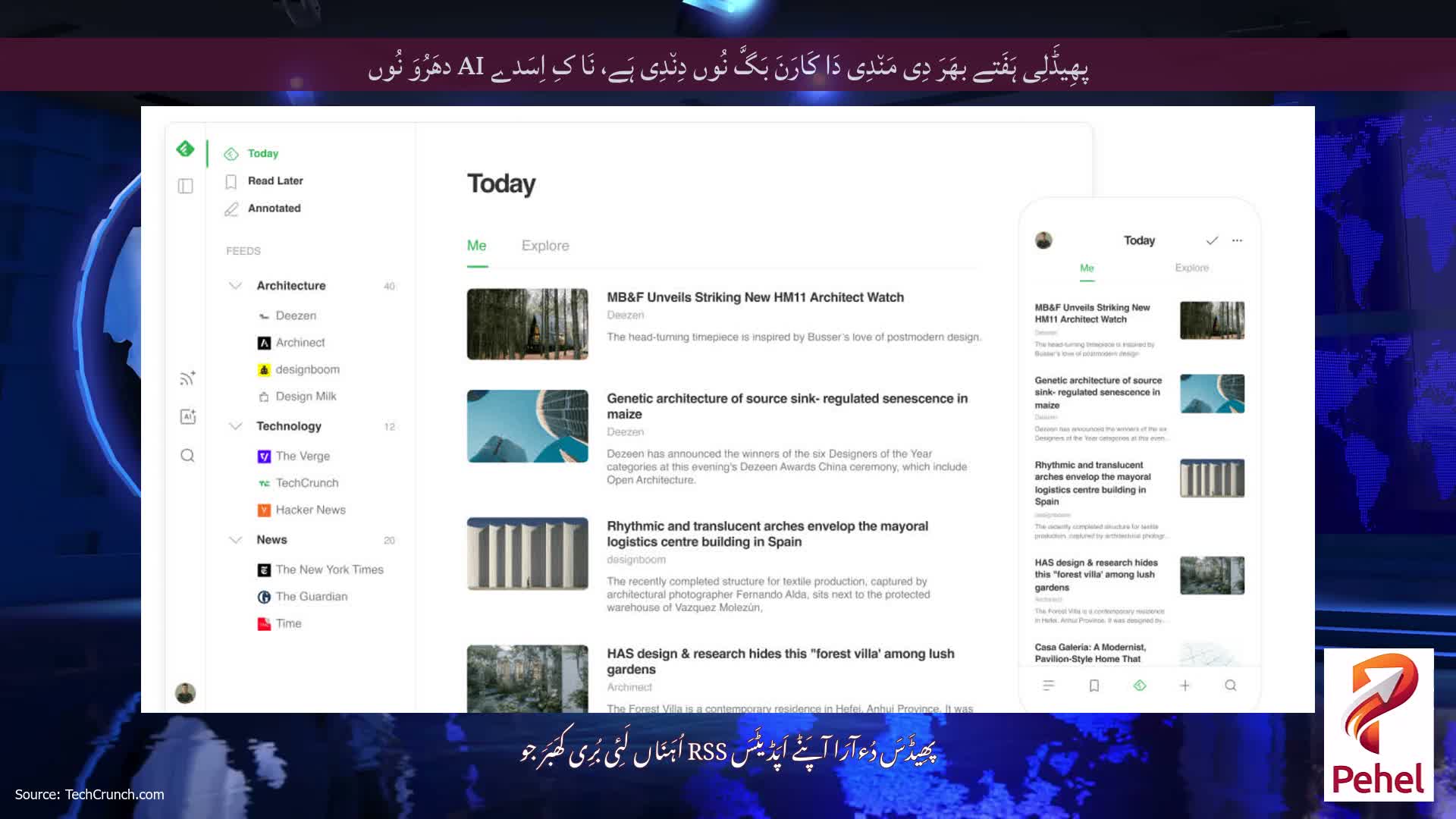Click the search magnifier in left rail

pos(187,455)
